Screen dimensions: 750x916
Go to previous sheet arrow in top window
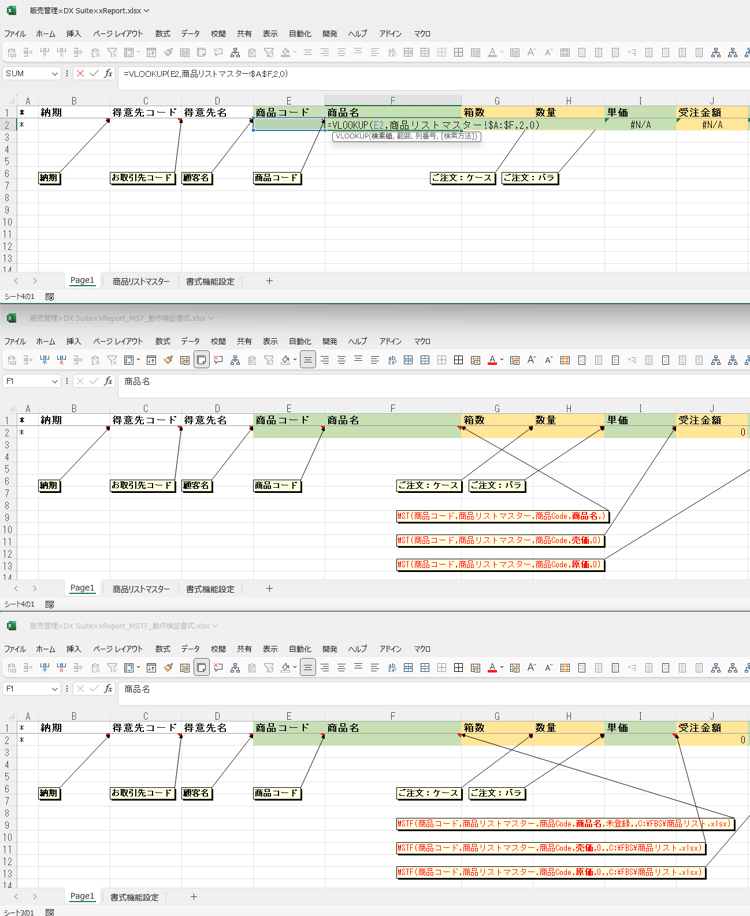(x=16, y=281)
